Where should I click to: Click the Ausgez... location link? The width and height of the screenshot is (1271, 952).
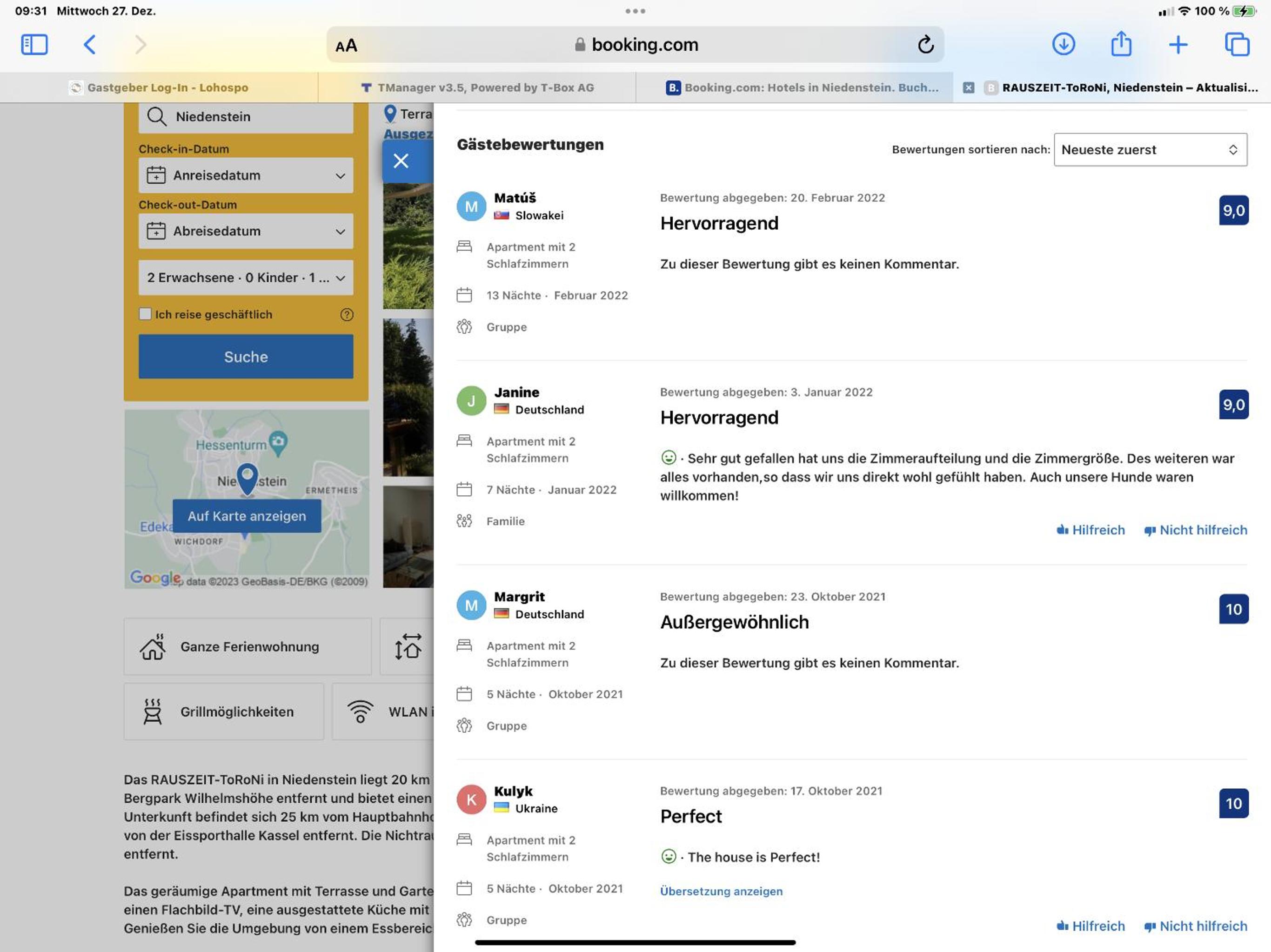(408, 134)
